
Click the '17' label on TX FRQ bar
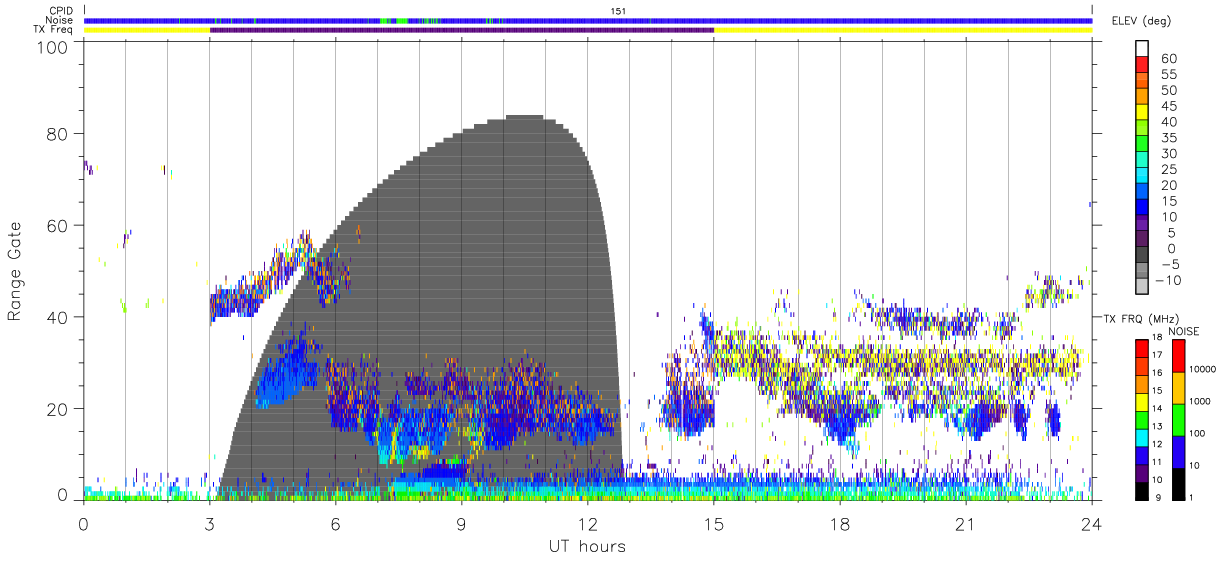[x=1157, y=355]
